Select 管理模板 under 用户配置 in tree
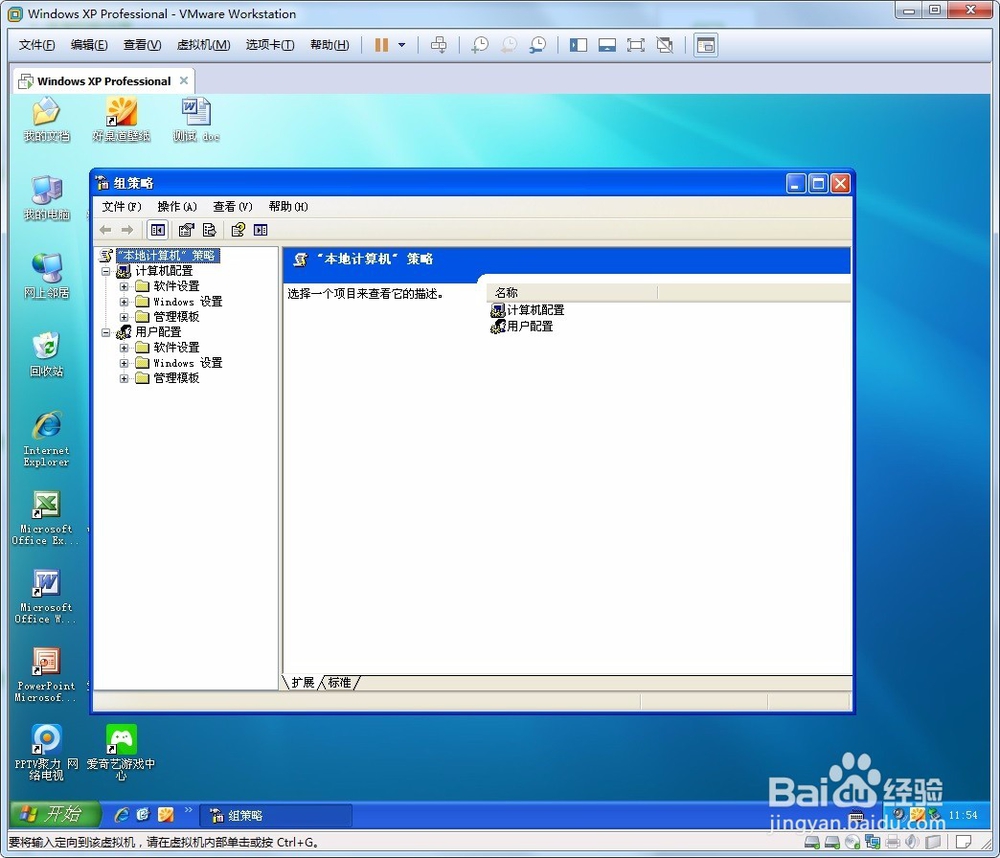 (176, 378)
